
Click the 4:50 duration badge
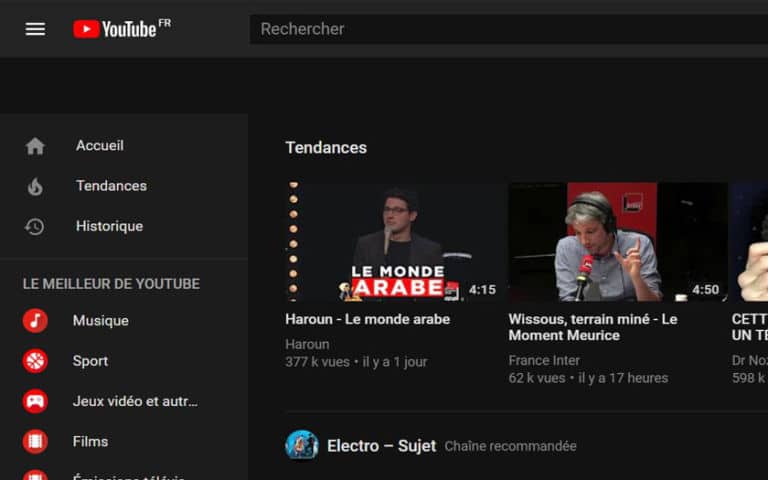click(706, 289)
